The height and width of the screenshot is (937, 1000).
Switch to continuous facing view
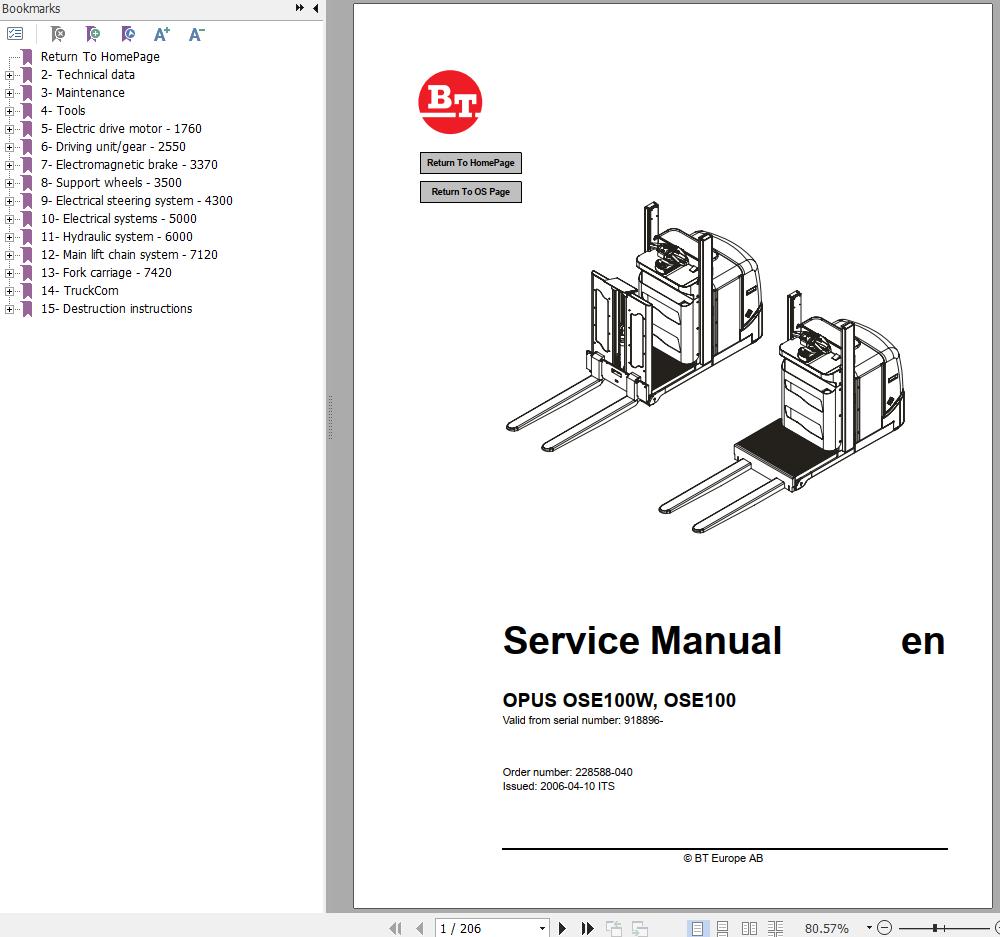point(776,928)
